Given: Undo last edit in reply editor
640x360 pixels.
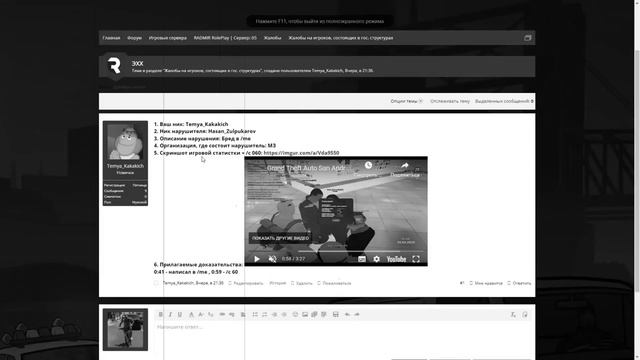Looking at the screenshot, I should click(347, 314).
